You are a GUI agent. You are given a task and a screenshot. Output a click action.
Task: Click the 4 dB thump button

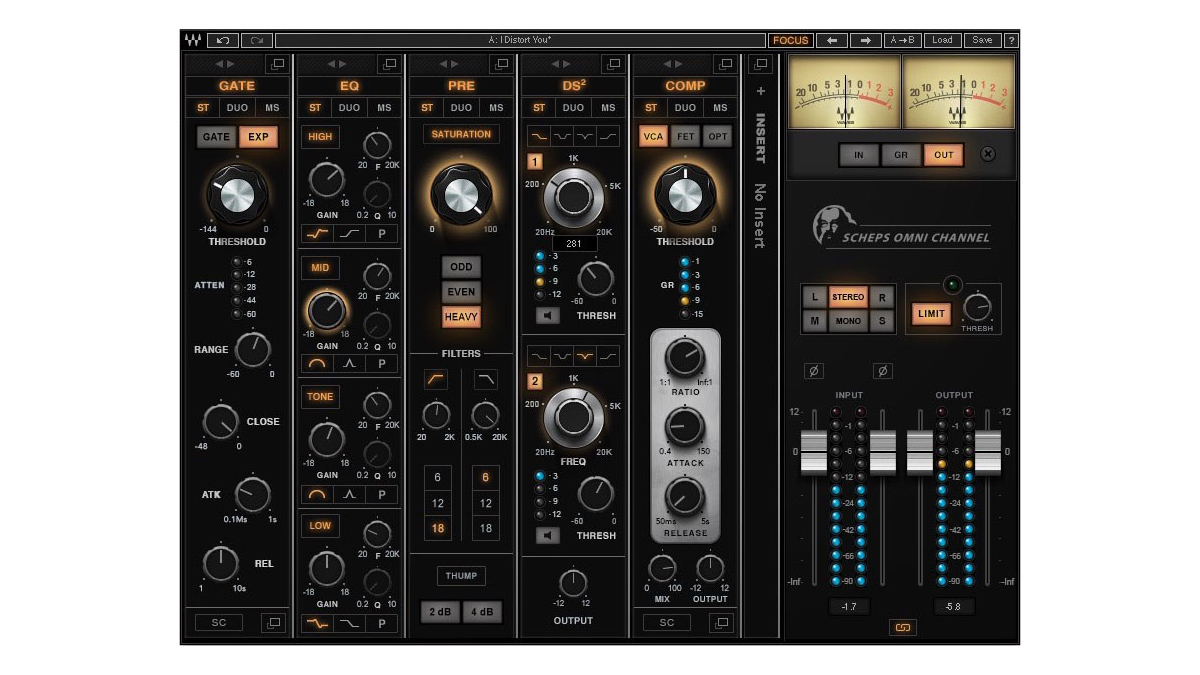[x=482, y=612]
